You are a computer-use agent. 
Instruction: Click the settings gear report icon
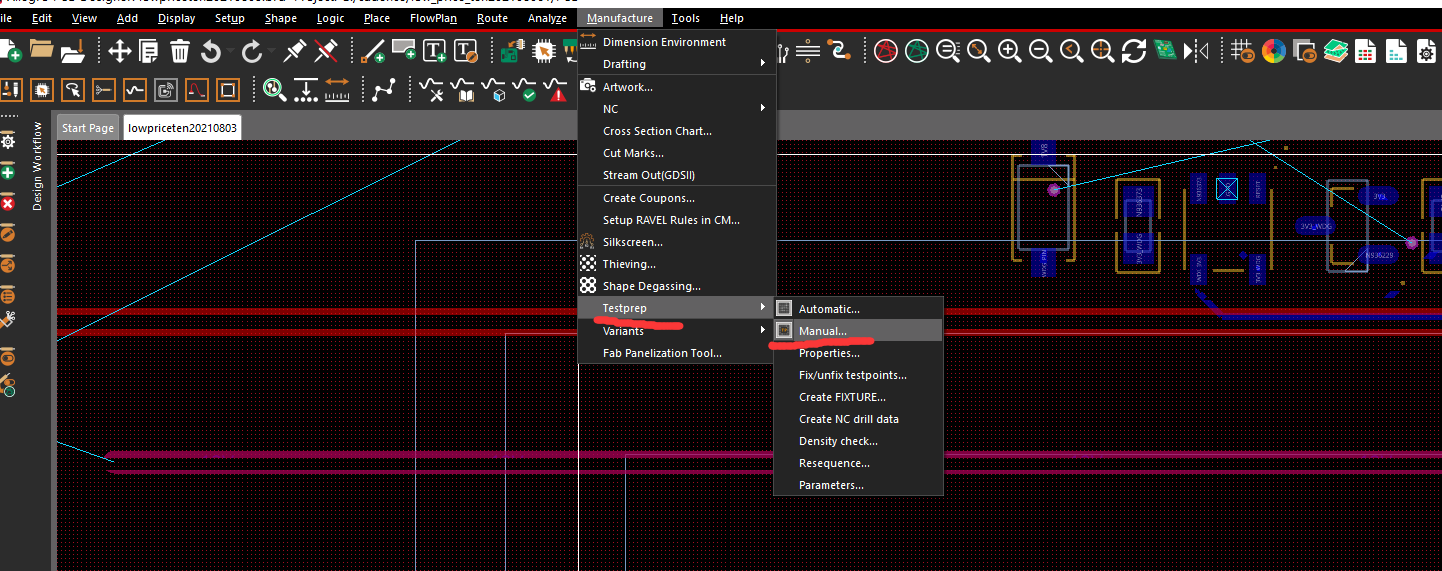[1427, 51]
